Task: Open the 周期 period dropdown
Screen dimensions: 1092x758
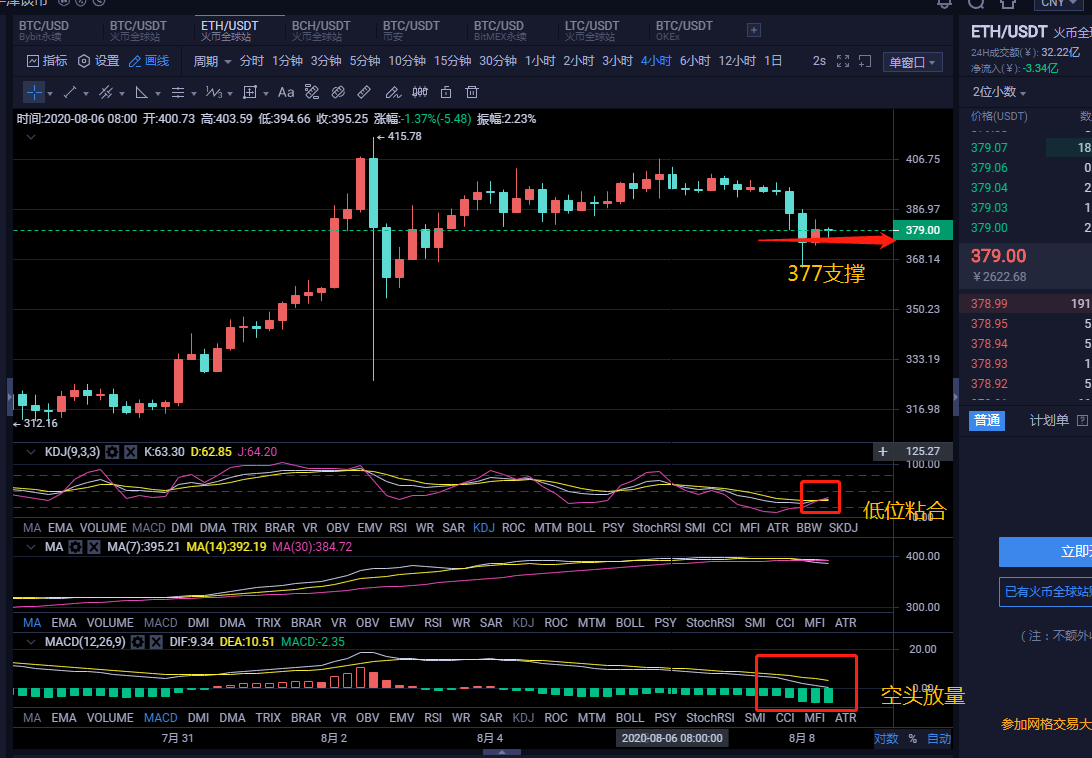Action: click(212, 61)
